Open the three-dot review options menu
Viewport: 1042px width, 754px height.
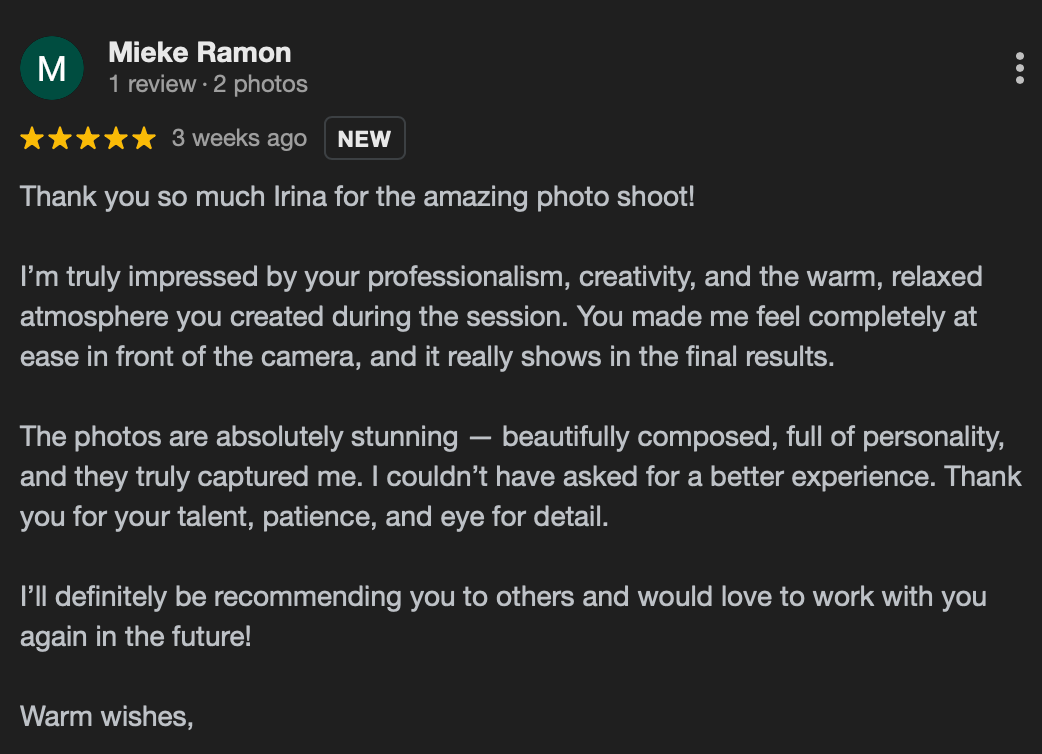(1019, 68)
